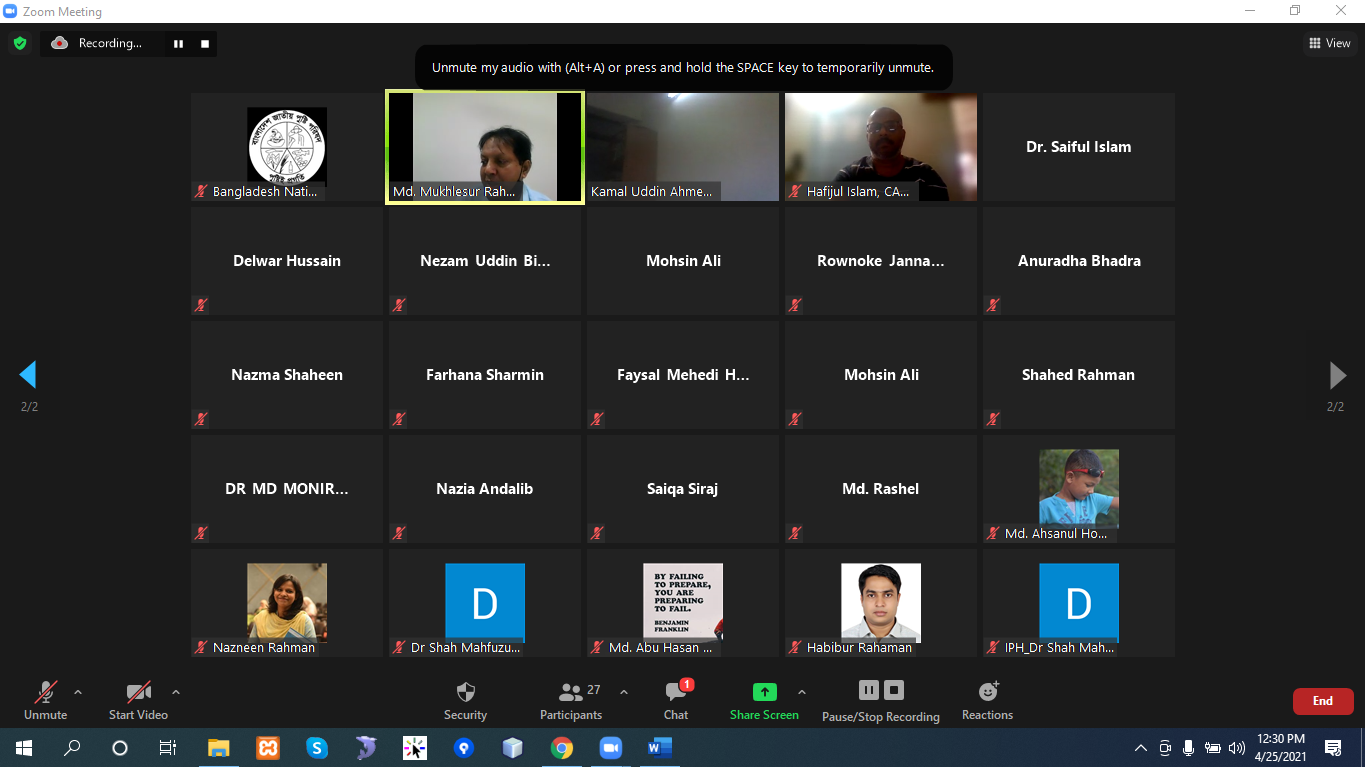The image size is (1365, 767).
Task: Expand audio settings arrow beside Unmute
Action: (x=78, y=692)
